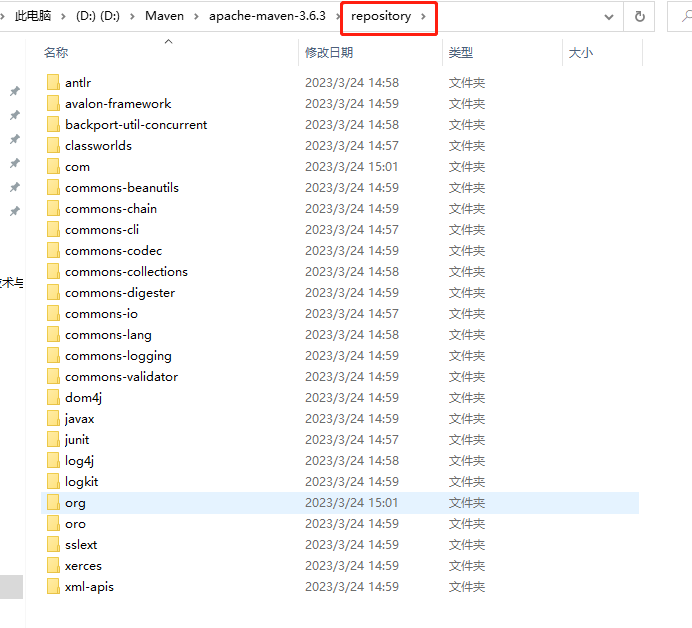Select the avalon-framework folder name
Viewport: 692px width, 628px height.
pos(118,103)
